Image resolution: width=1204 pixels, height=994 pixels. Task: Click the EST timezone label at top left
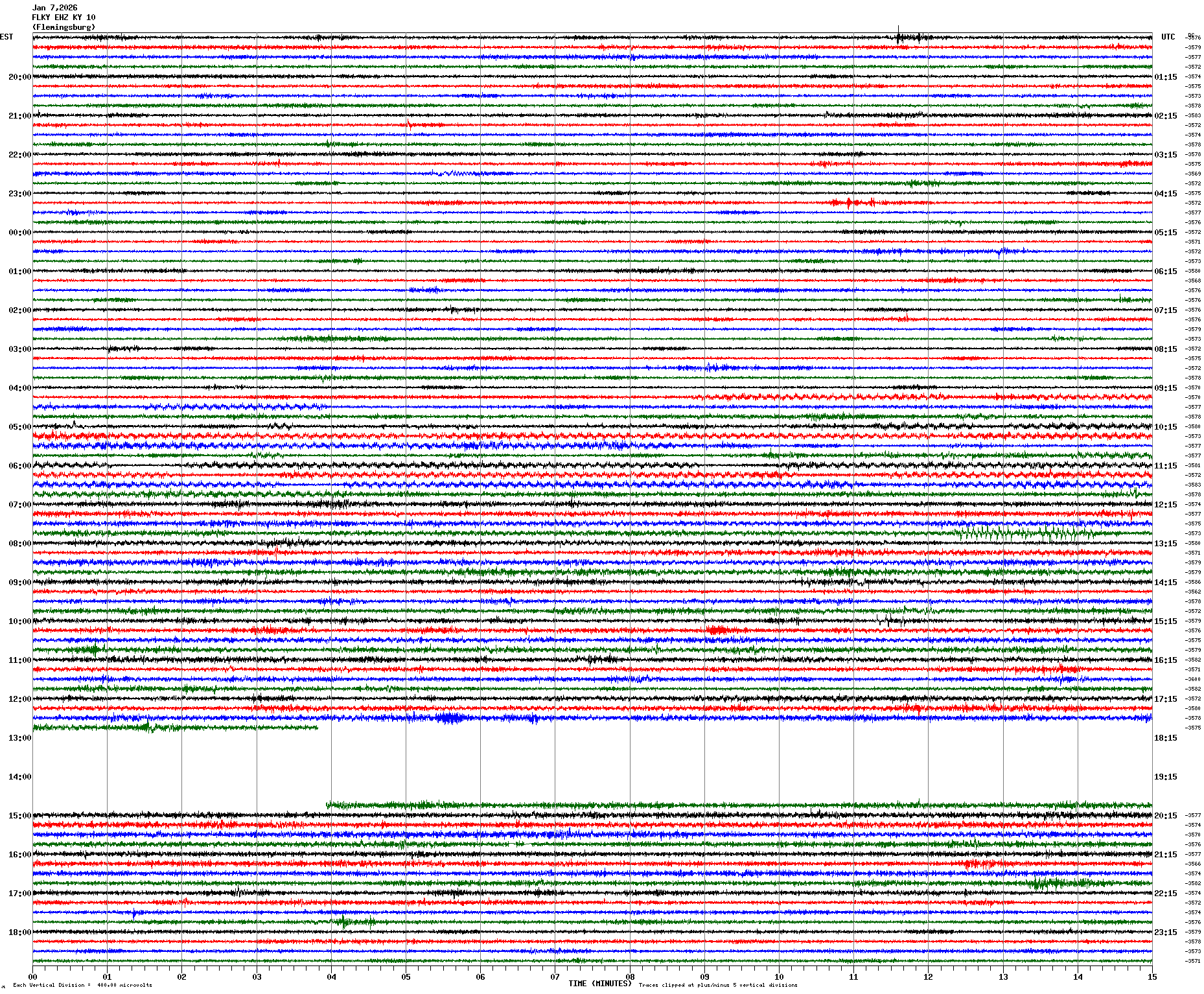(6, 37)
